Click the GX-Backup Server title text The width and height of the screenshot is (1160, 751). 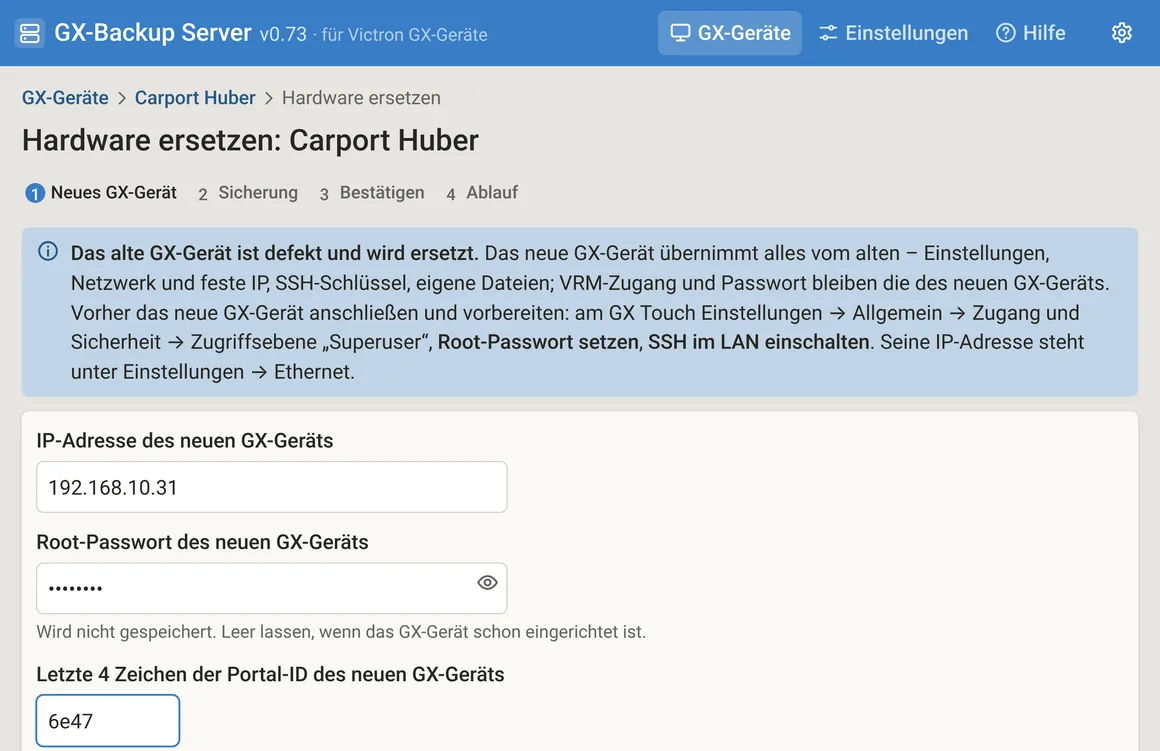pos(153,33)
